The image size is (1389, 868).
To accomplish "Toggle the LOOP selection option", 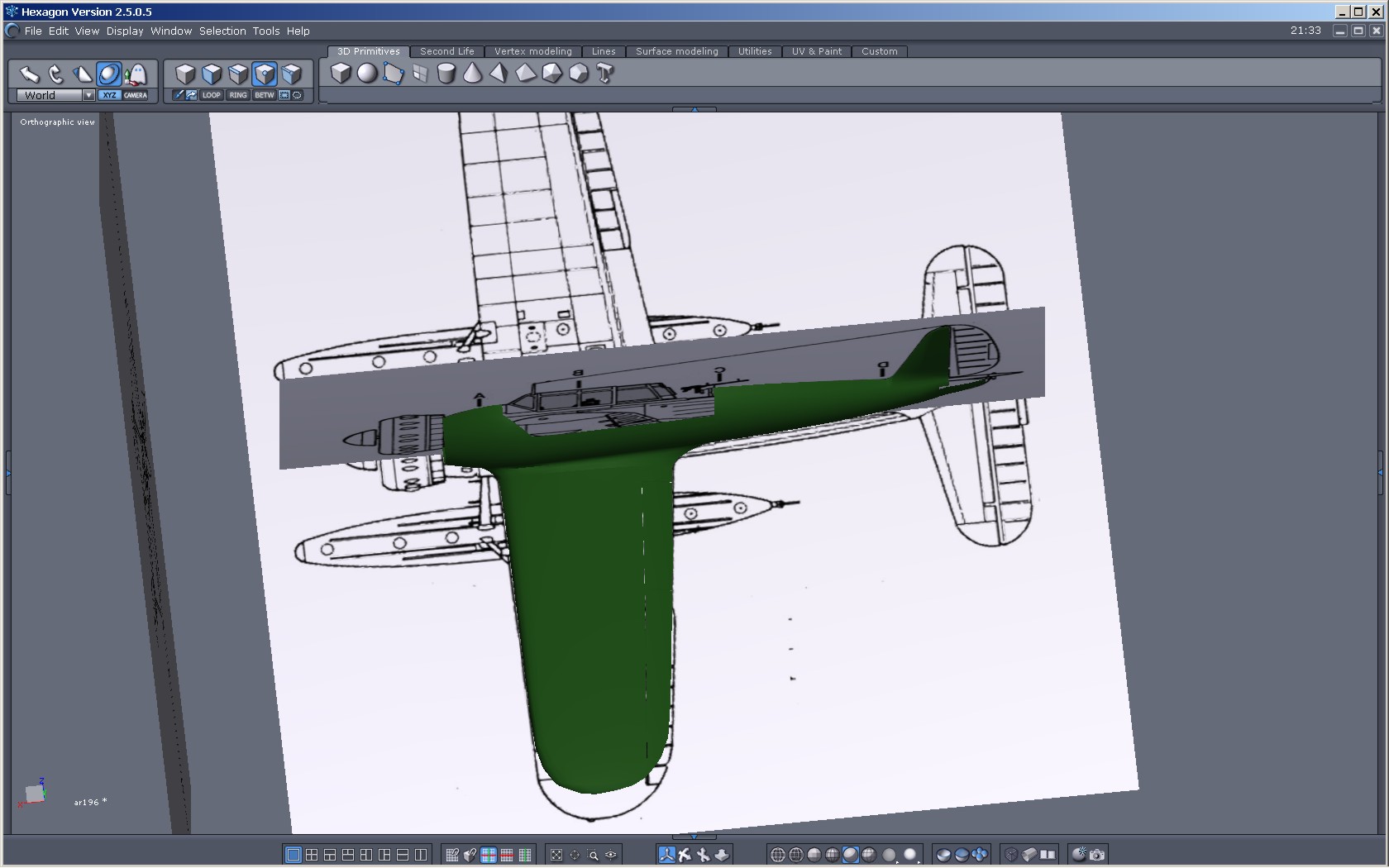I will [212, 95].
